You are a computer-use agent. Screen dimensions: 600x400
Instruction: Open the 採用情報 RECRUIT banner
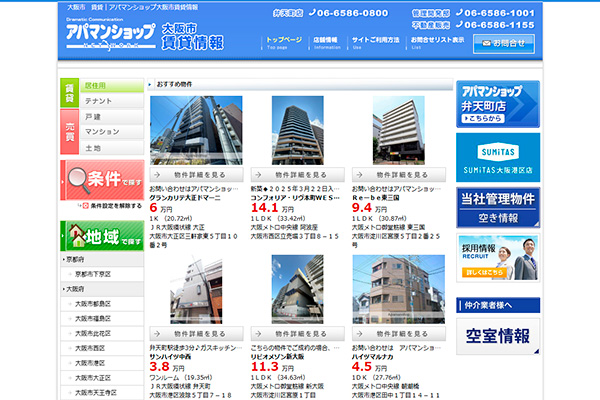(x=498, y=258)
